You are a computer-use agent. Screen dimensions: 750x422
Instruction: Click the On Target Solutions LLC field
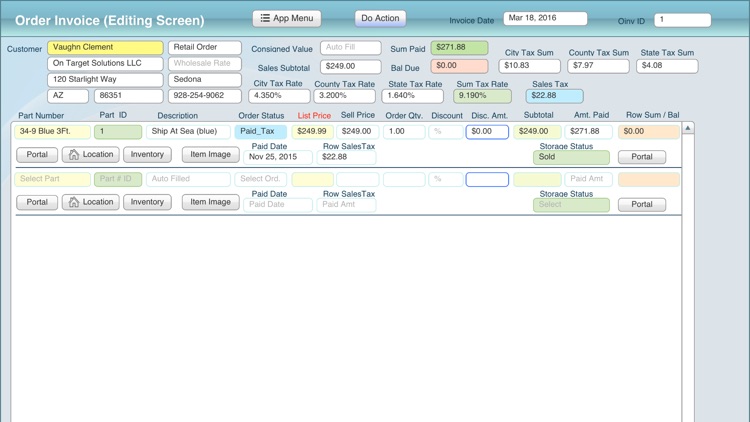click(105, 63)
